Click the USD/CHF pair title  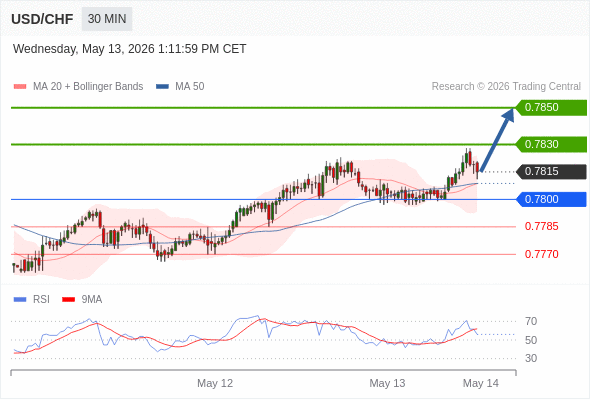(x=42, y=19)
